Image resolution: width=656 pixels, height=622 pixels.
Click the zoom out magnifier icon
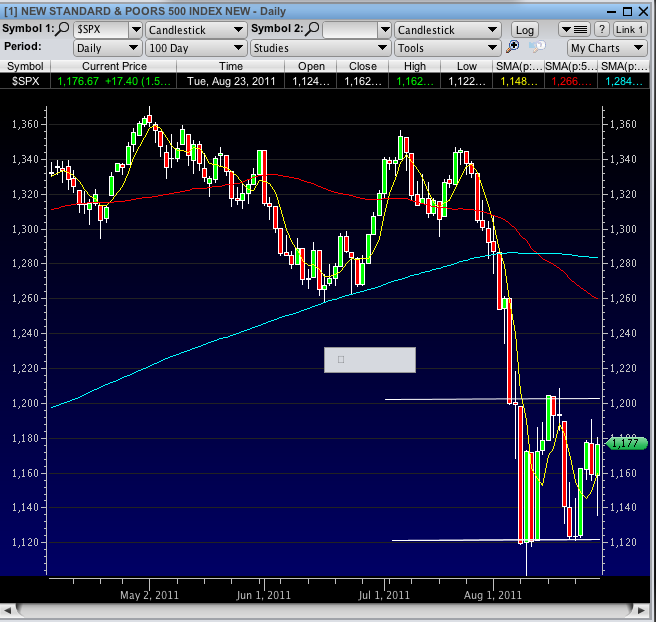tap(537, 47)
